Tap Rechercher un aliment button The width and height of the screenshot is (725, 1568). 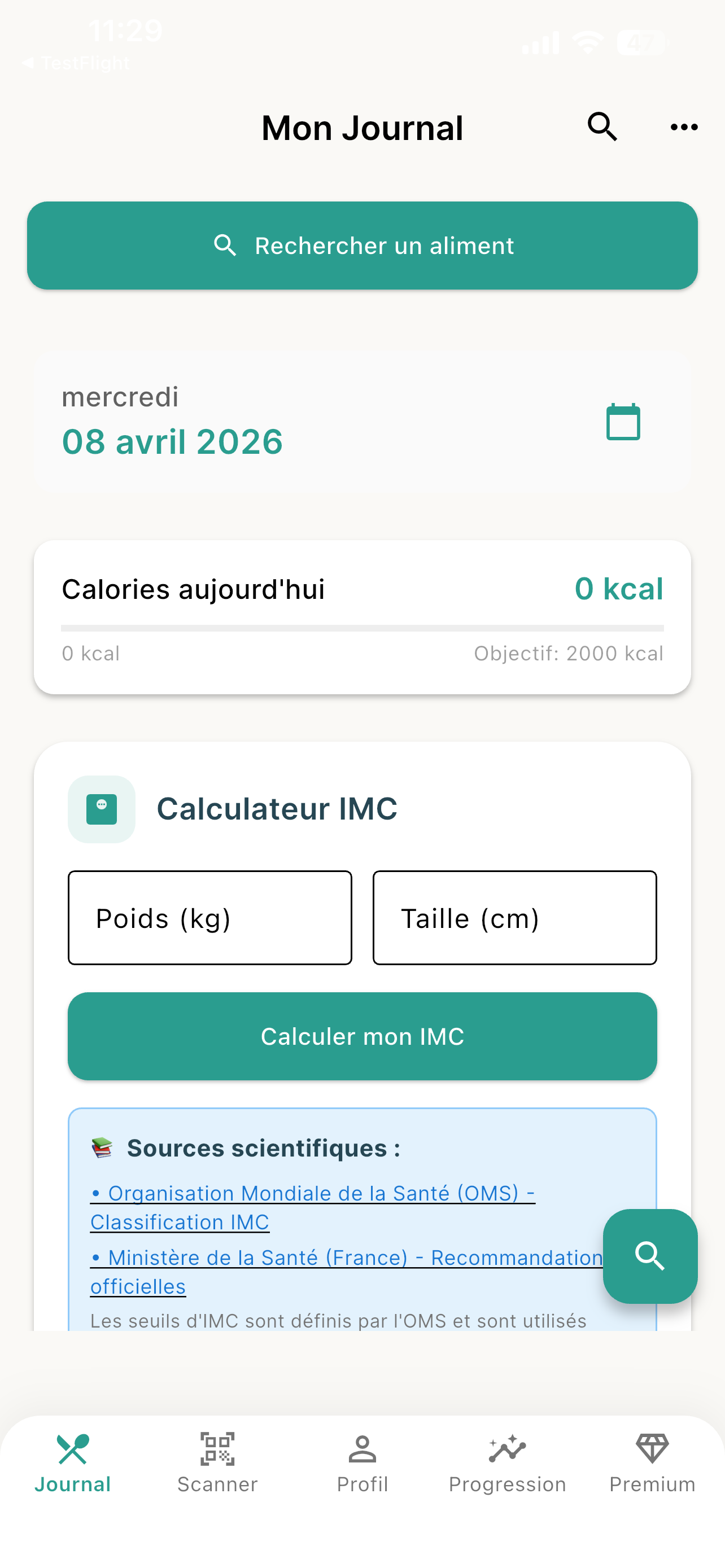click(362, 246)
